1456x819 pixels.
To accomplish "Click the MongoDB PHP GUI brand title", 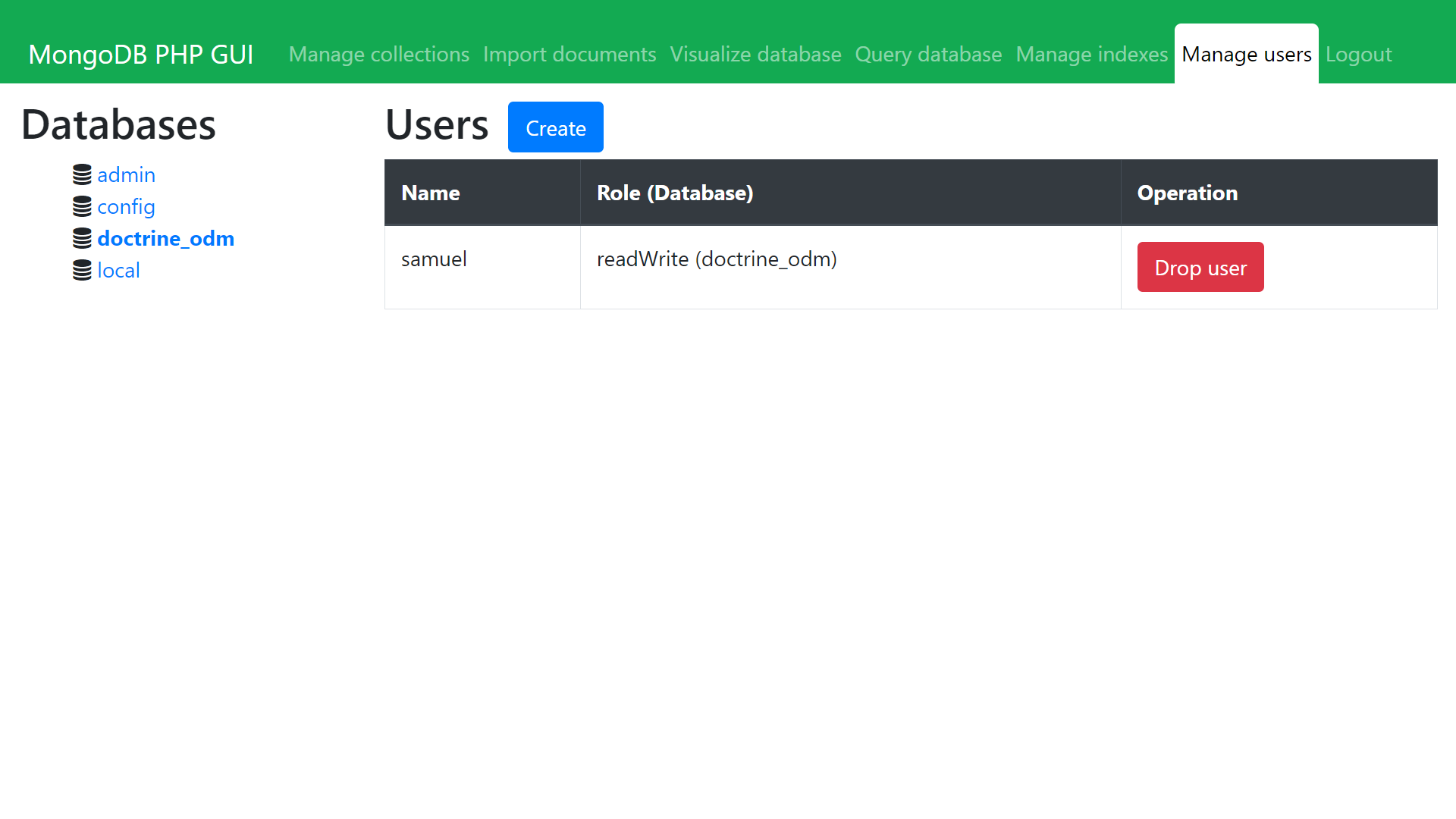I will (141, 55).
